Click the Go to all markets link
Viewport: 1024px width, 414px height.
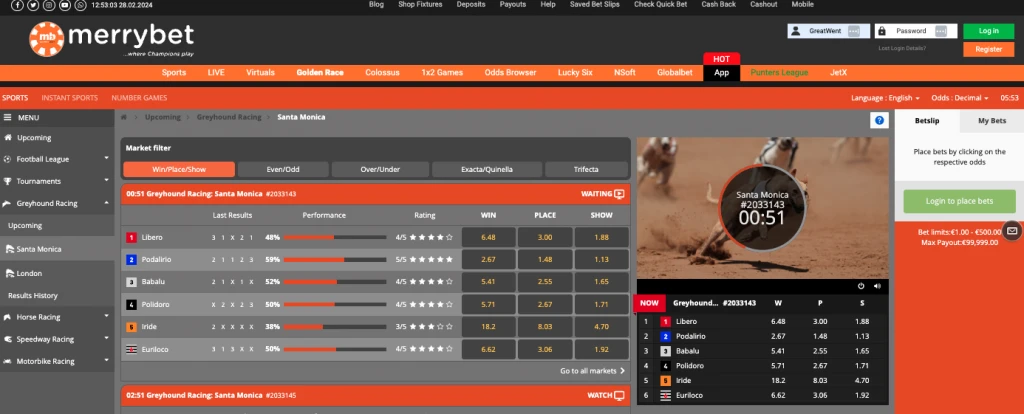pyautogui.click(x=592, y=370)
